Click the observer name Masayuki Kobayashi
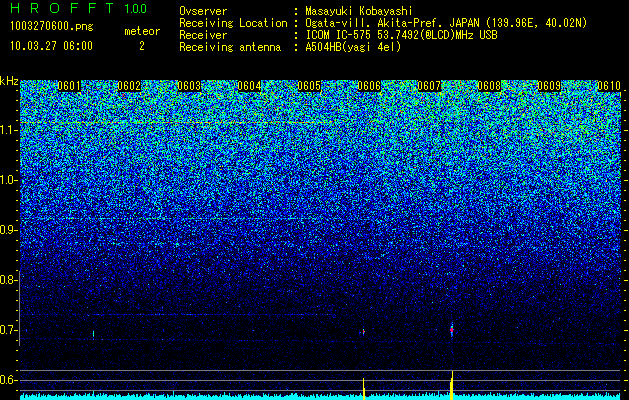This screenshot has height=400, width=629. (x=359, y=11)
